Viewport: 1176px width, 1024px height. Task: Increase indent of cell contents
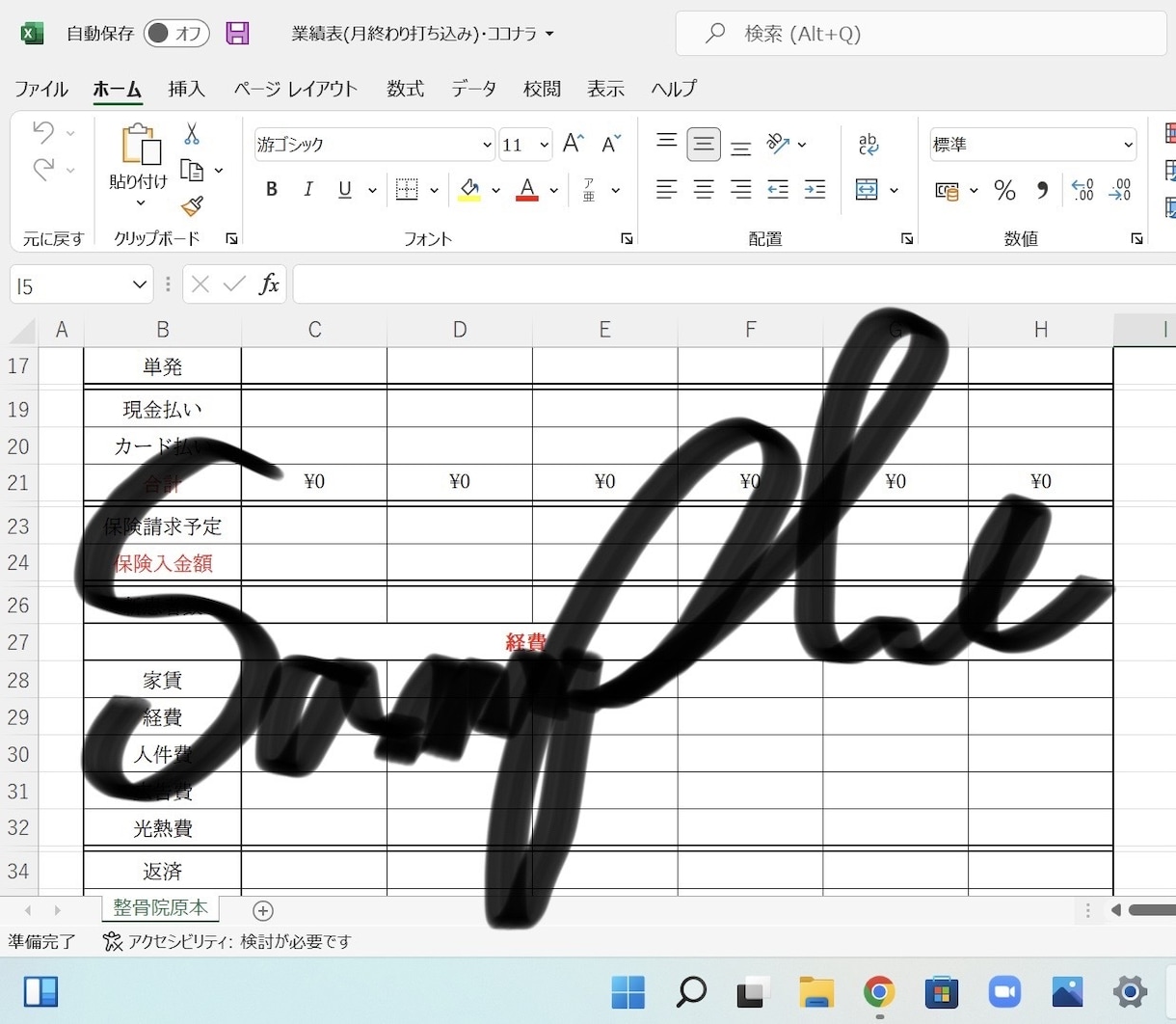tap(815, 190)
